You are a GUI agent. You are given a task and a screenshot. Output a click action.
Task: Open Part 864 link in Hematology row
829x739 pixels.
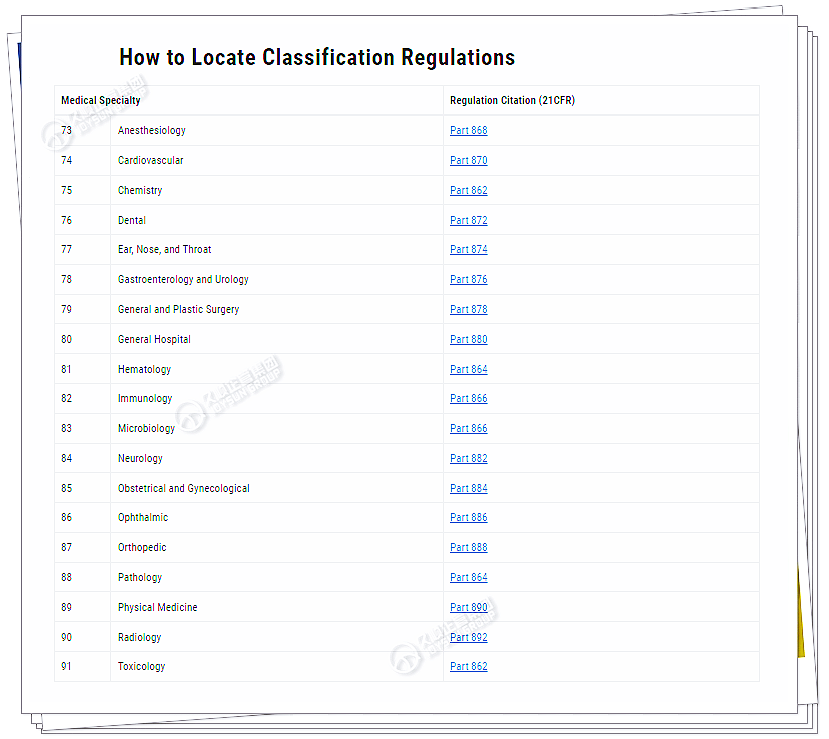(468, 370)
